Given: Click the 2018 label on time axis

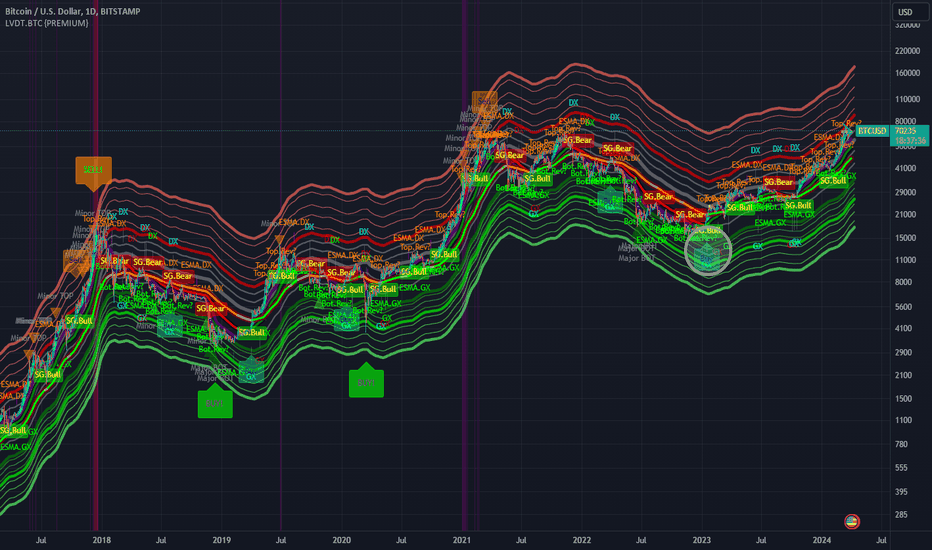Looking at the screenshot, I should [x=102, y=540].
